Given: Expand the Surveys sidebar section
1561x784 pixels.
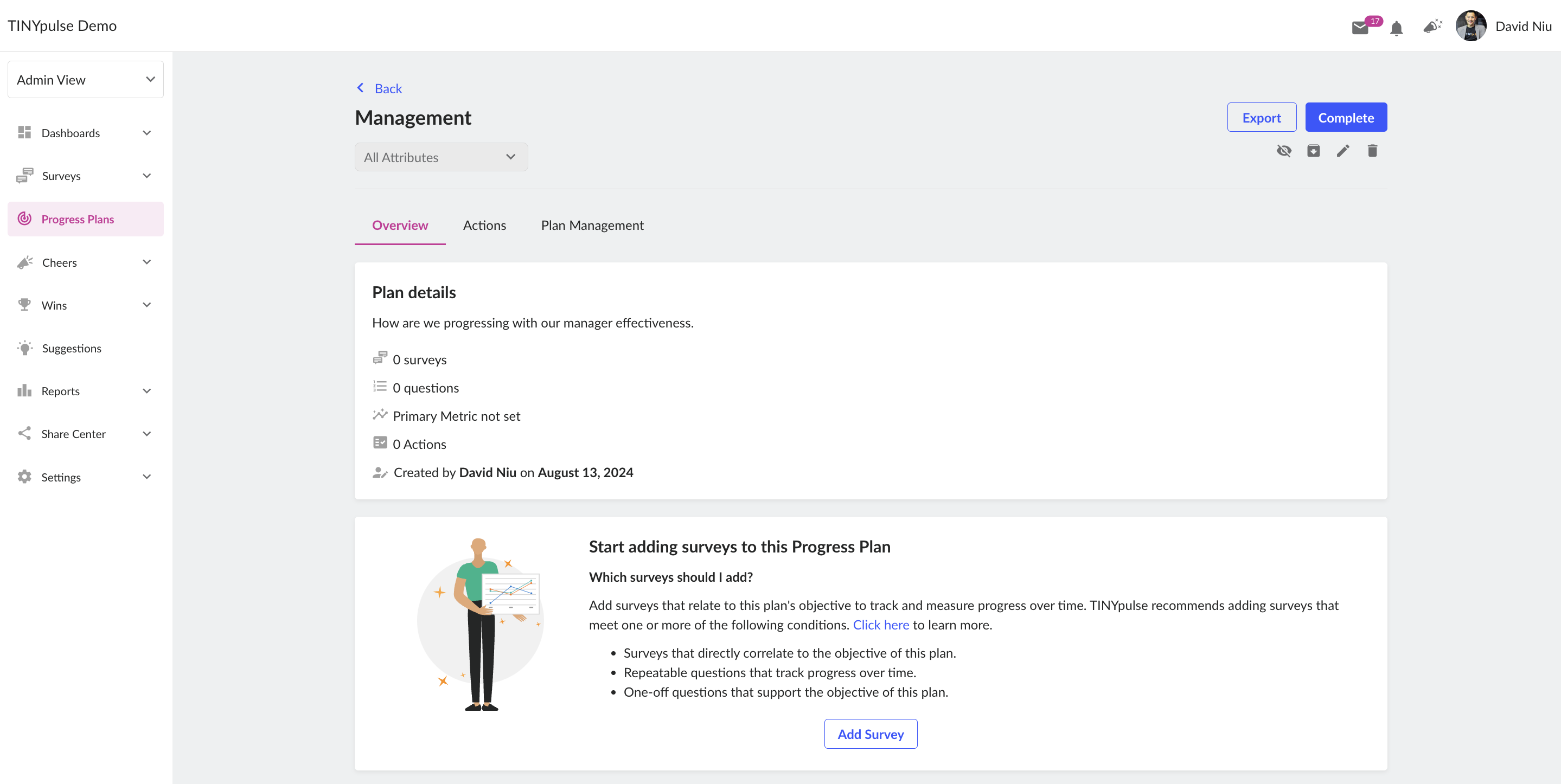Looking at the screenshot, I should [x=86, y=176].
